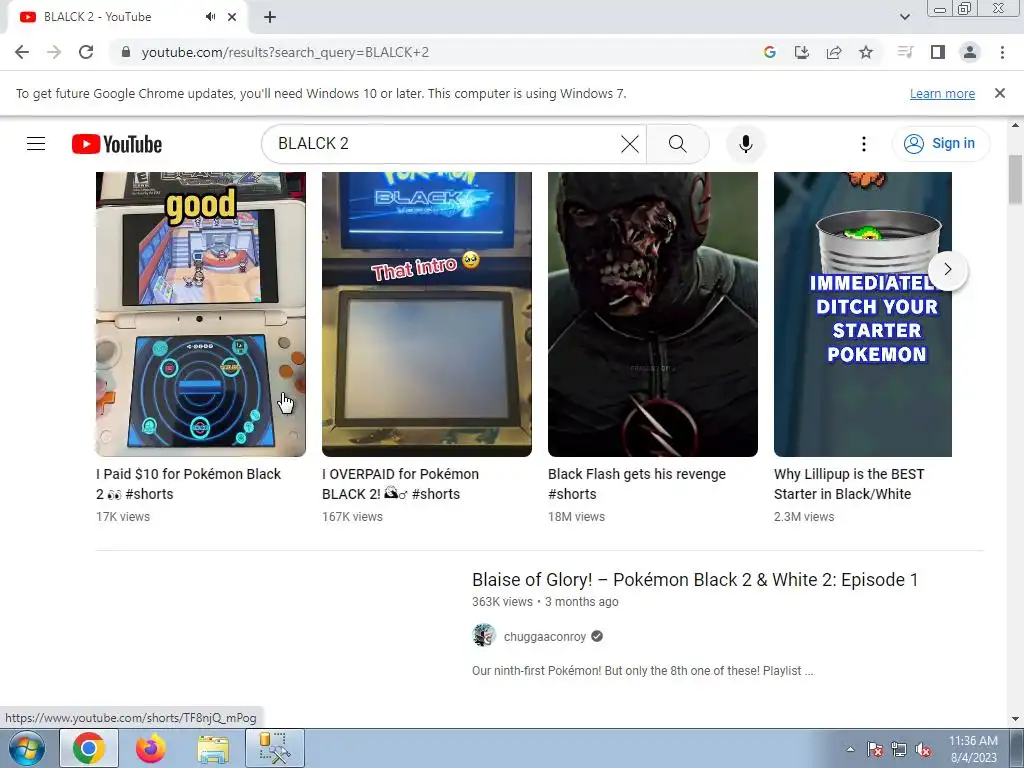Screen dimensions: 1024x768
Task: Mute tab via speaker icon
Action: 210,17
